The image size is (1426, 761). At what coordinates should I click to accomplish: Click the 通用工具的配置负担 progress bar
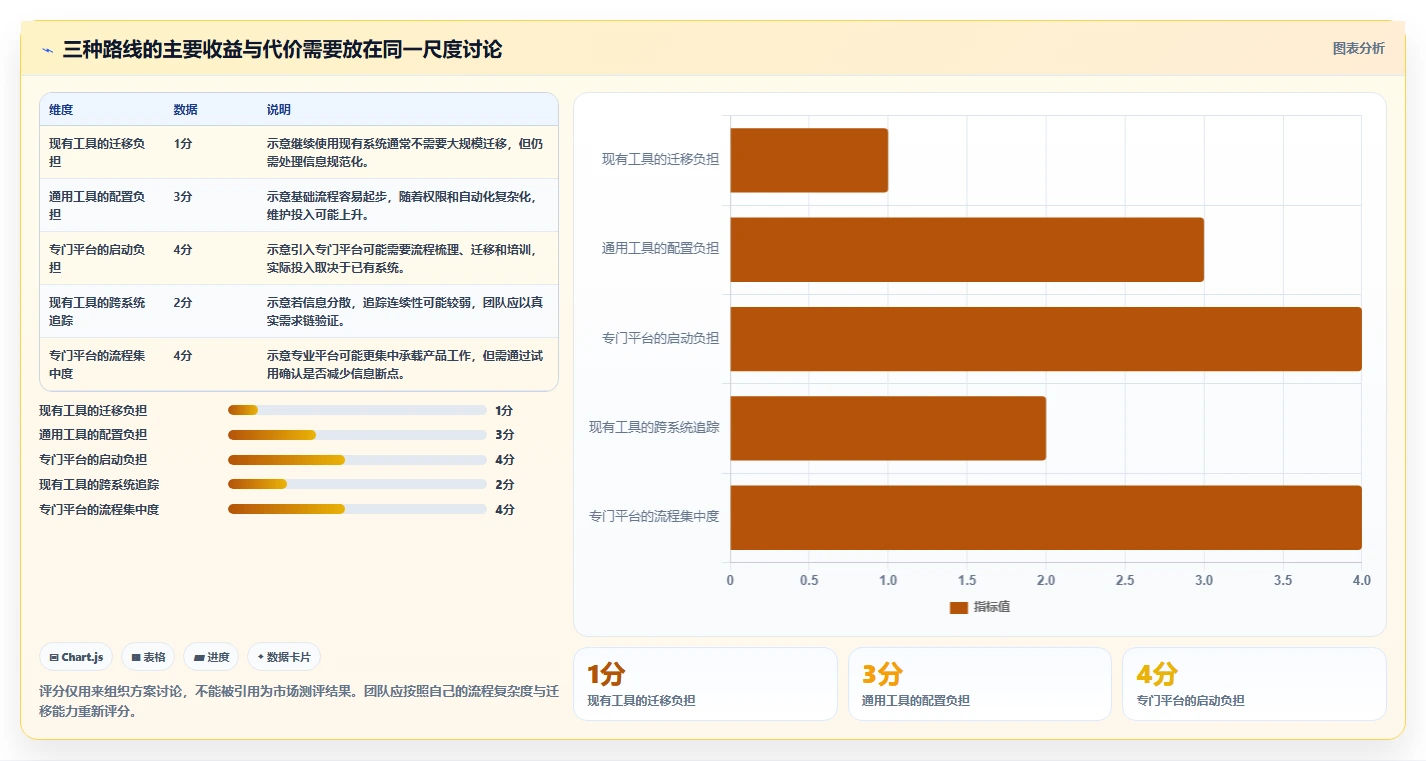coord(357,435)
